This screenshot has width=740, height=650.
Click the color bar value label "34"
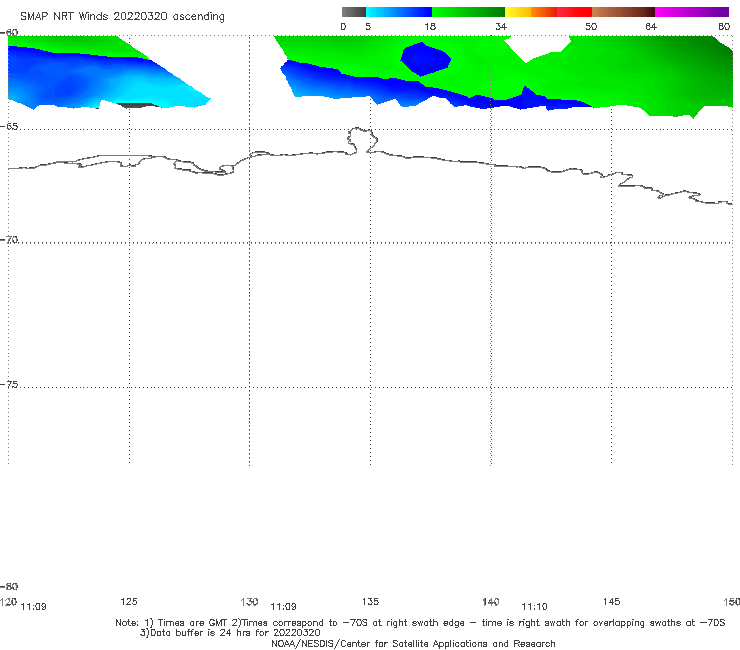pos(501,26)
